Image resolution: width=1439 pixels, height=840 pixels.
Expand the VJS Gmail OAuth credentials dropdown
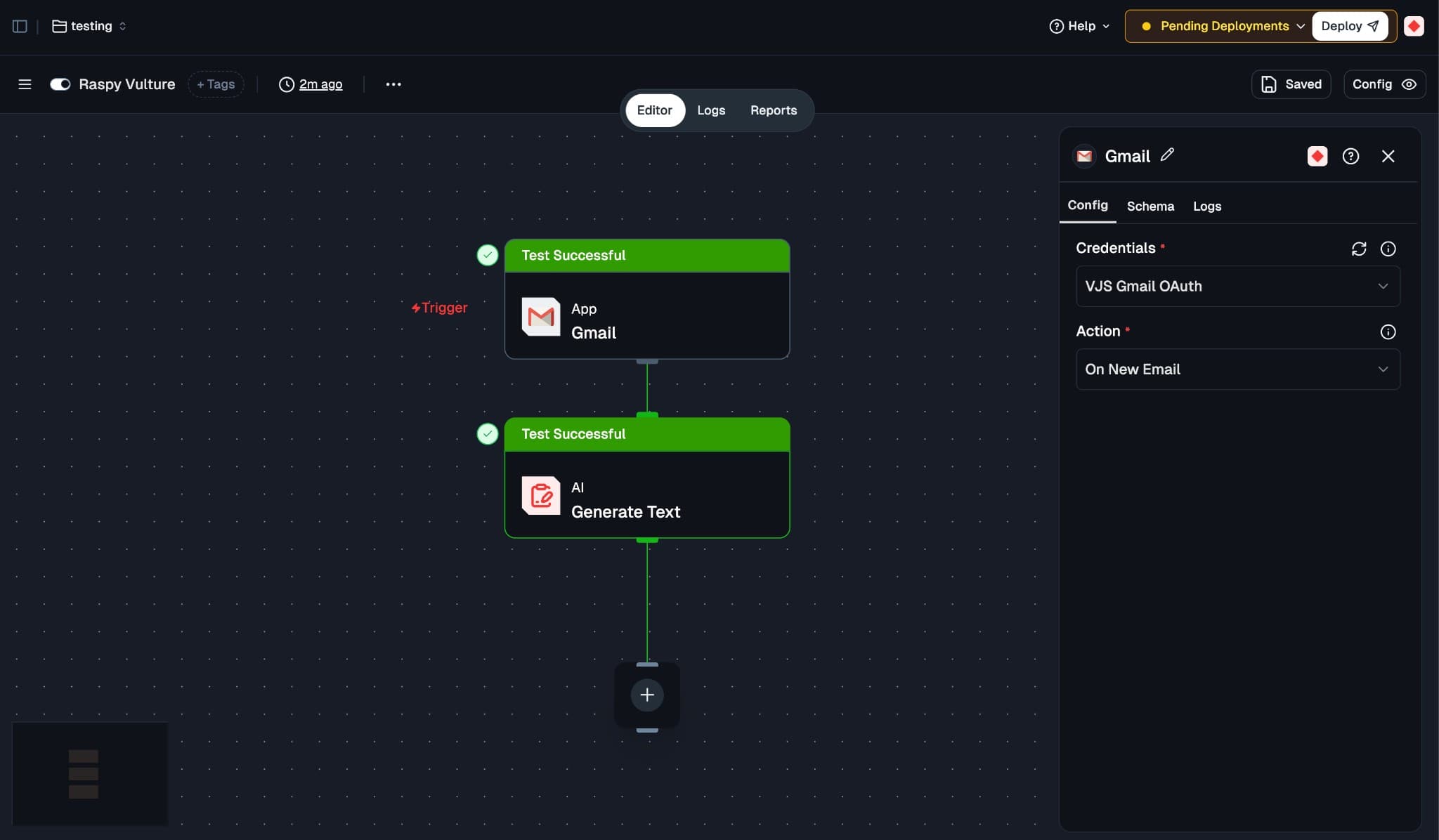pyautogui.click(x=1237, y=286)
